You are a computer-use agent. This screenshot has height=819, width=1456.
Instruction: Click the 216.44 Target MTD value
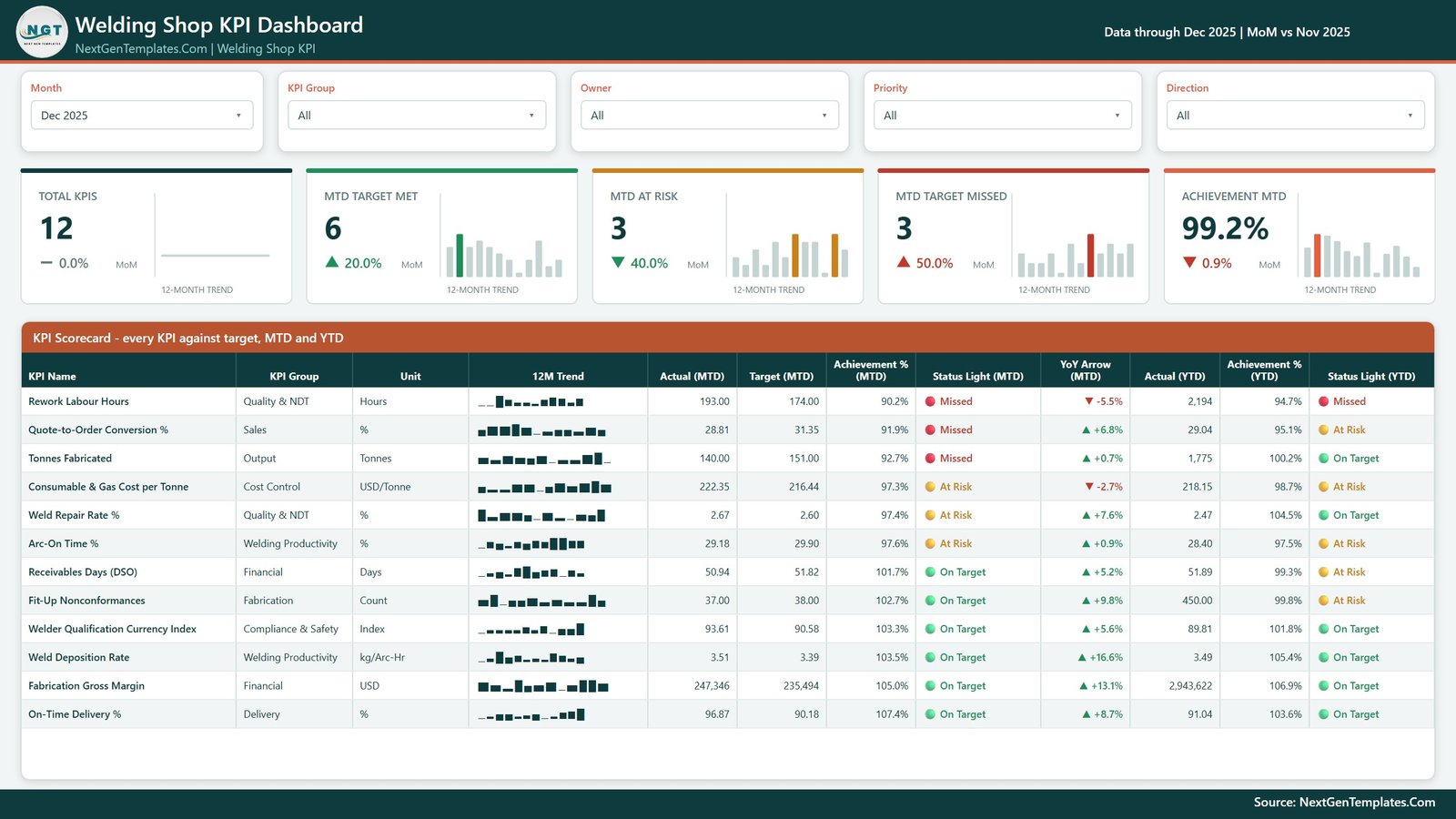pos(804,487)
